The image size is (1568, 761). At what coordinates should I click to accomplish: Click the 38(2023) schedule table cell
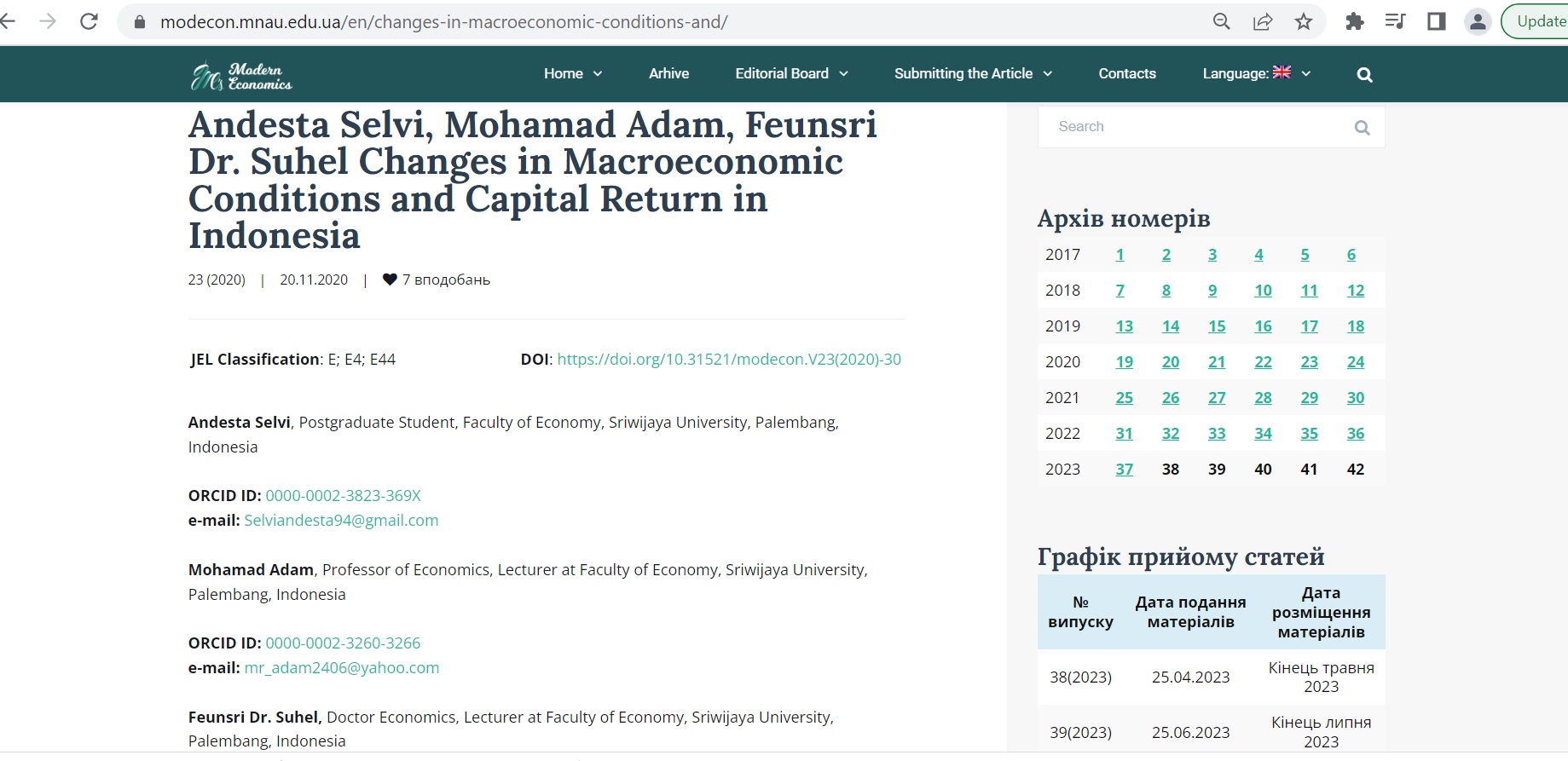(x=1080, y=677)
